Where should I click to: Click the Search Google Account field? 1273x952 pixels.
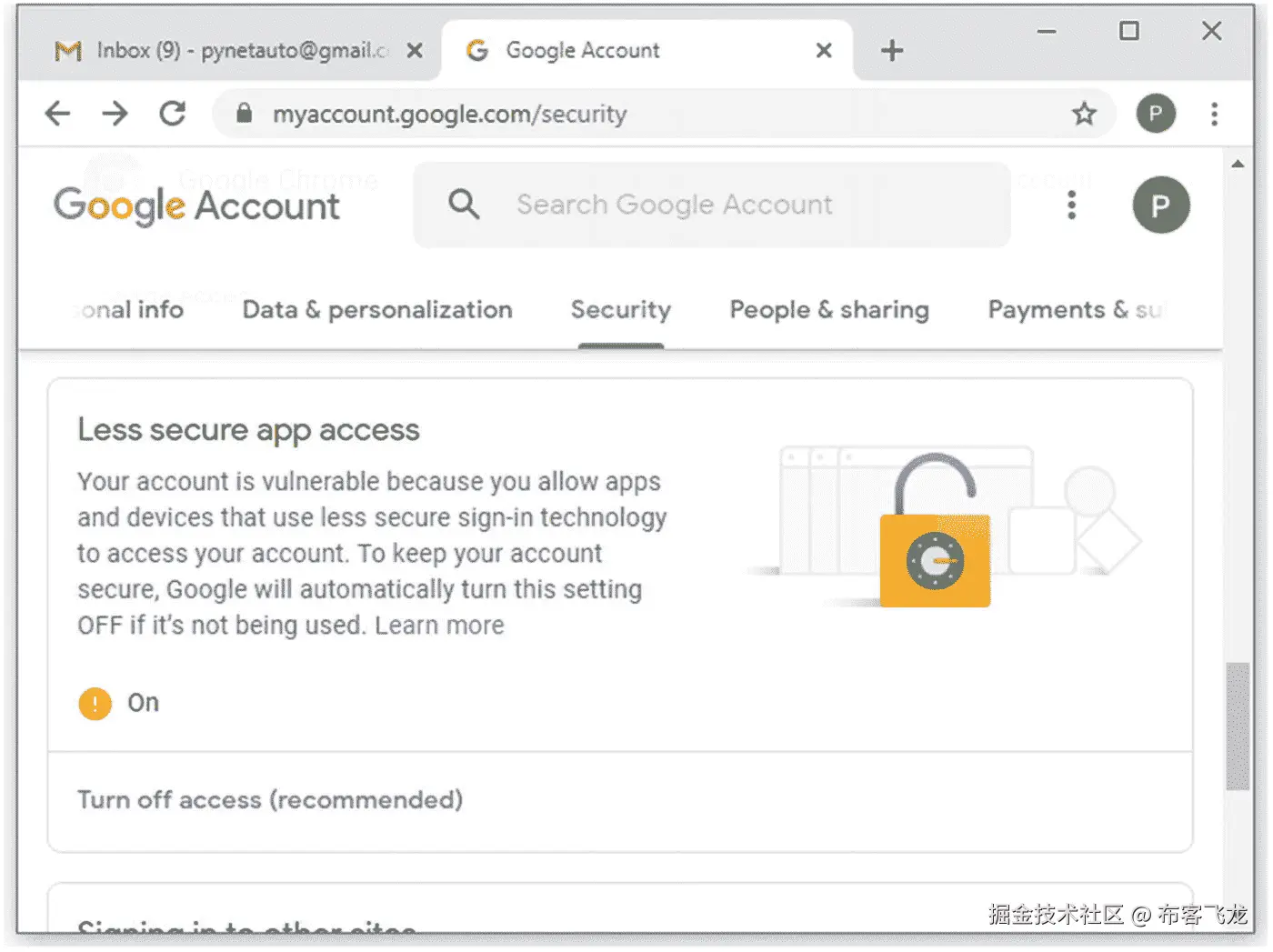(x=709, y=205)
